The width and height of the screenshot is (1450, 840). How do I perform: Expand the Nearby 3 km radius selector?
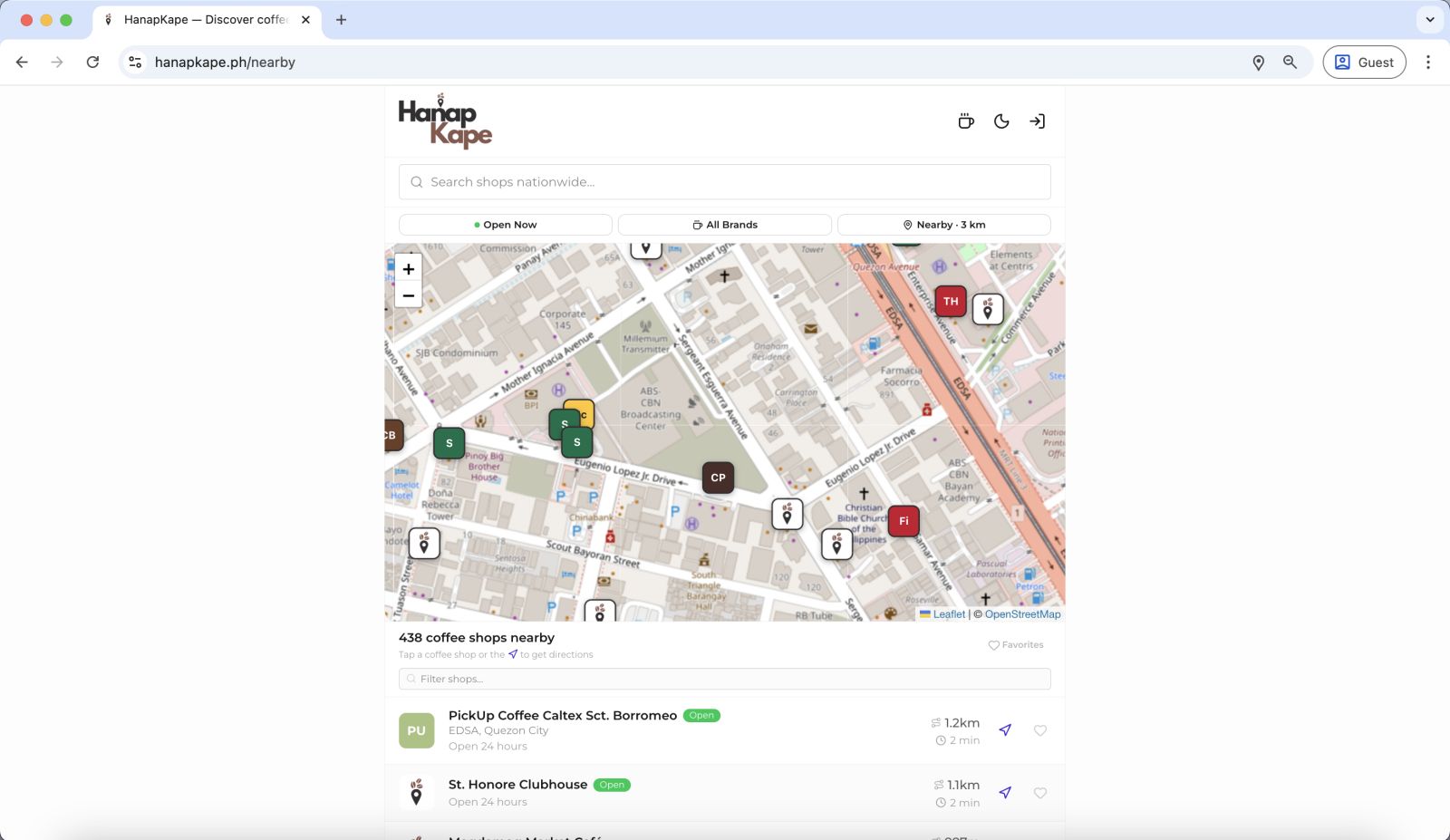tap(943, 225)
